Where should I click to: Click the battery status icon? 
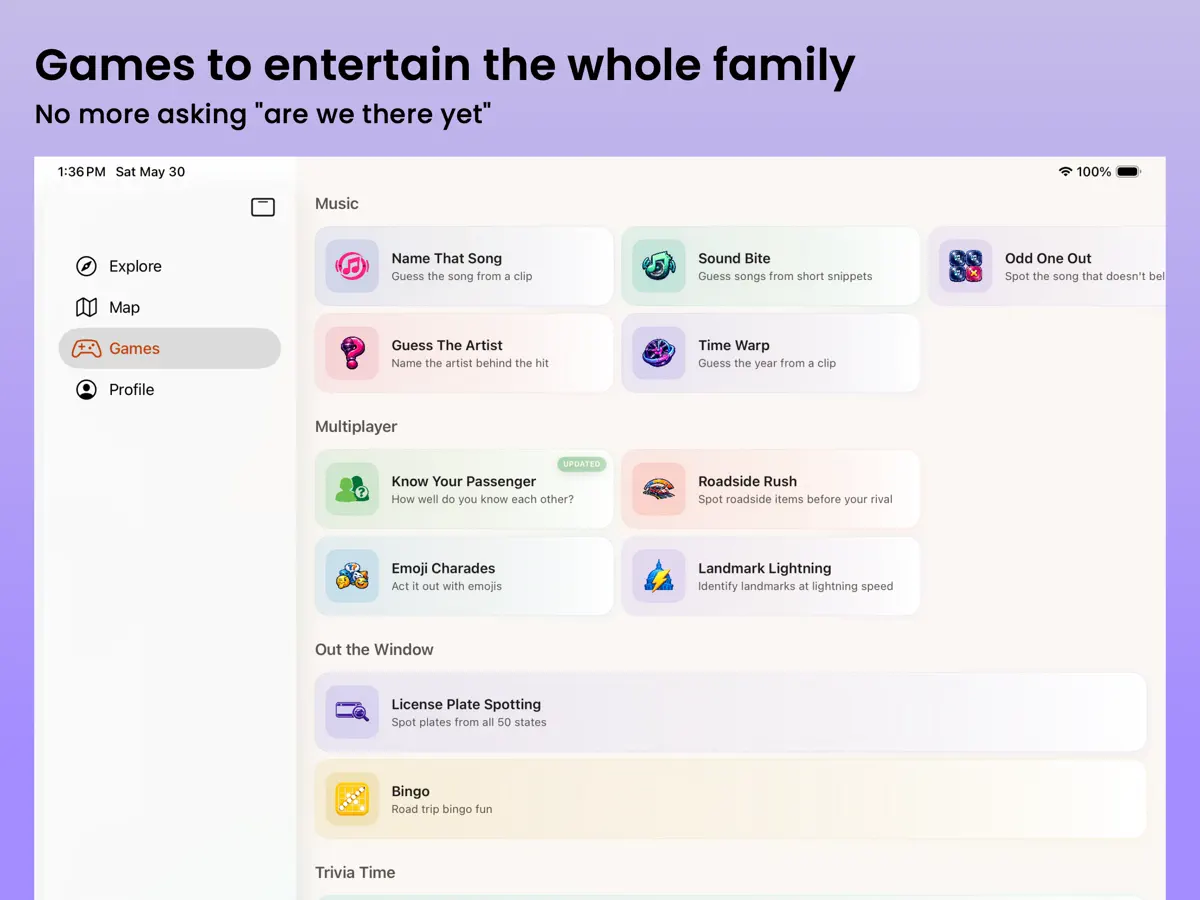(1128, 172)
